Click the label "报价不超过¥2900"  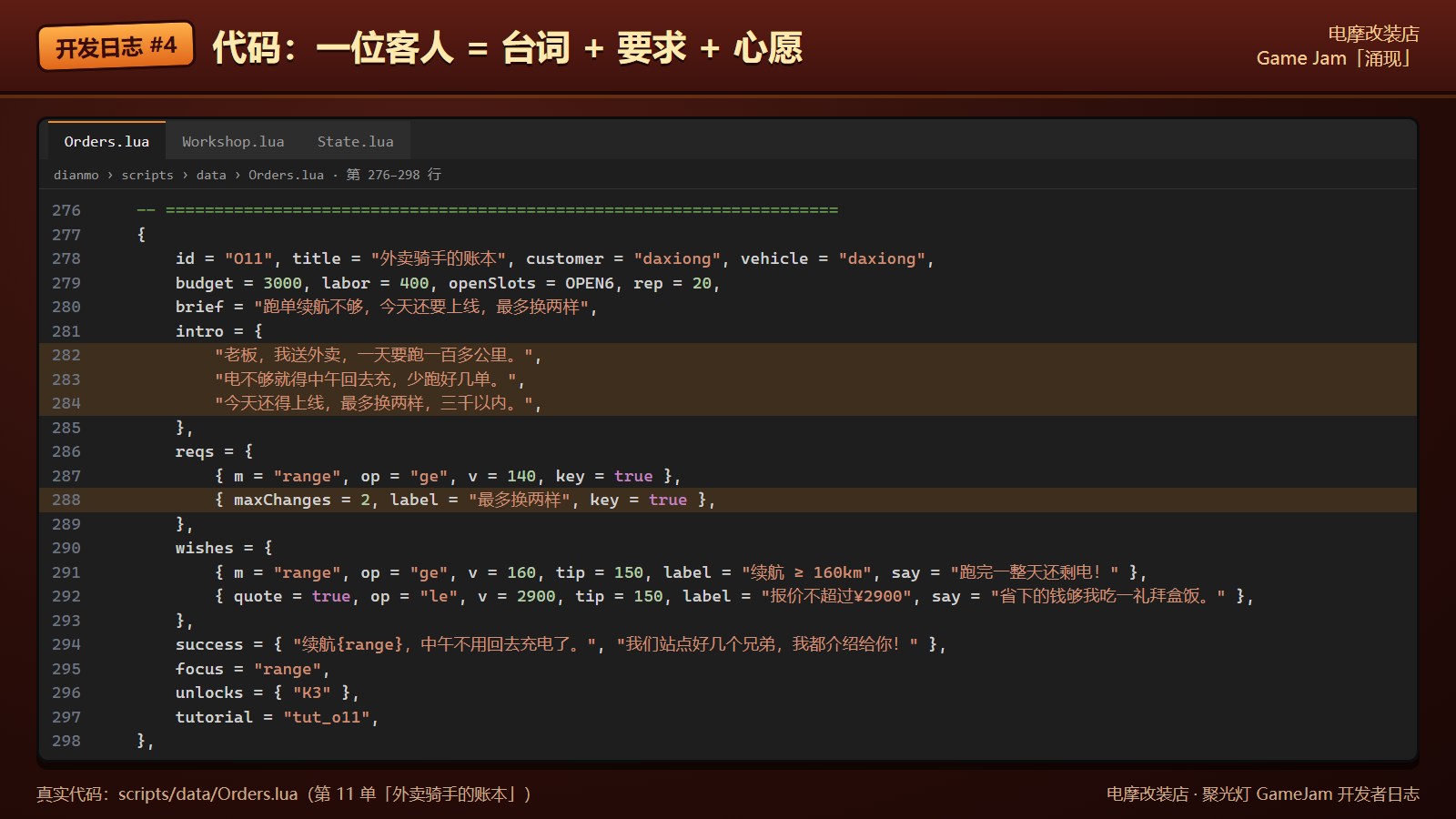[x=836, y=596]
